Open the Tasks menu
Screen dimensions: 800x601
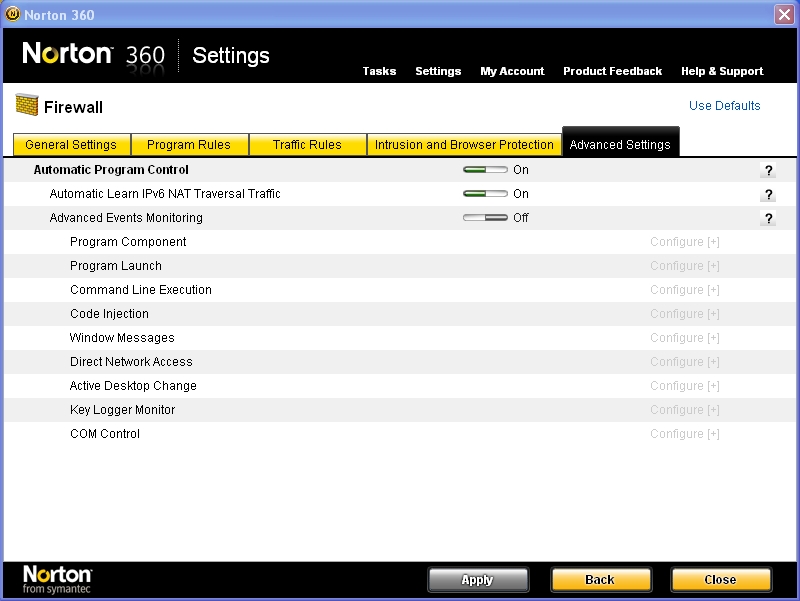point(379,71)
